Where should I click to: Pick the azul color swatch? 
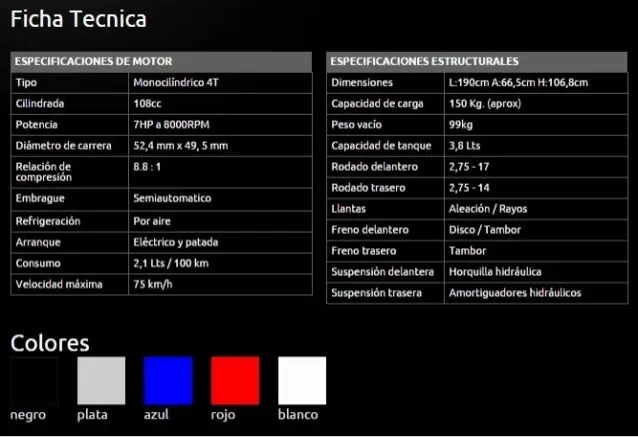click(168, 380)
